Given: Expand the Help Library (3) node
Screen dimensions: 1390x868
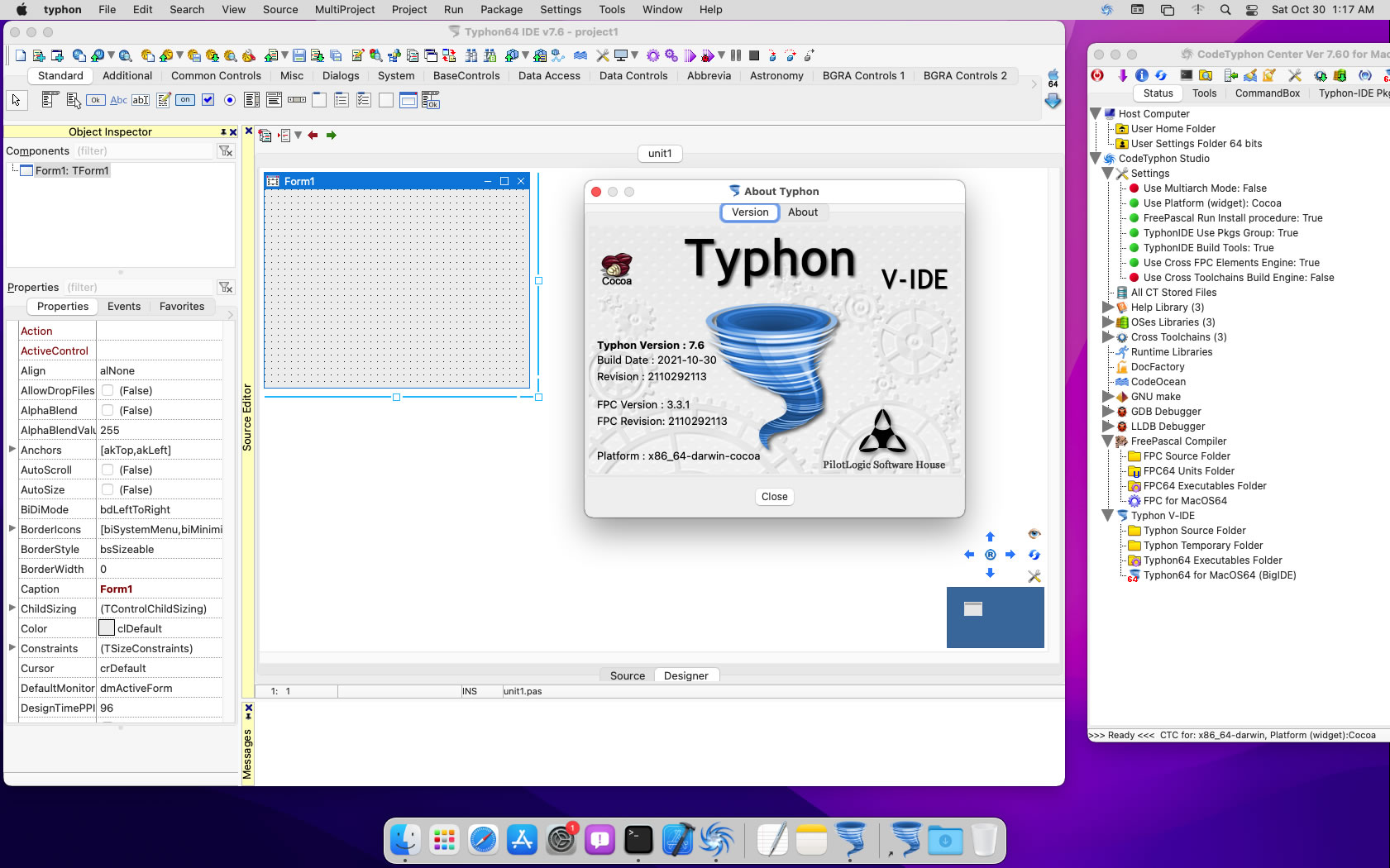Looking at the screenshot, I should click(x=1108, y=308).
